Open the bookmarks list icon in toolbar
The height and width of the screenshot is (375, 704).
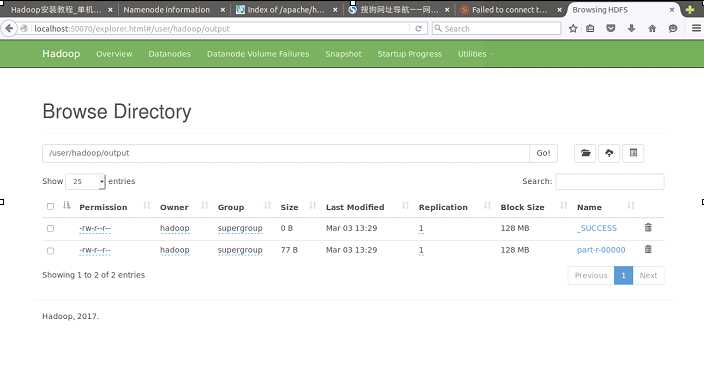(x=590, y=28)
